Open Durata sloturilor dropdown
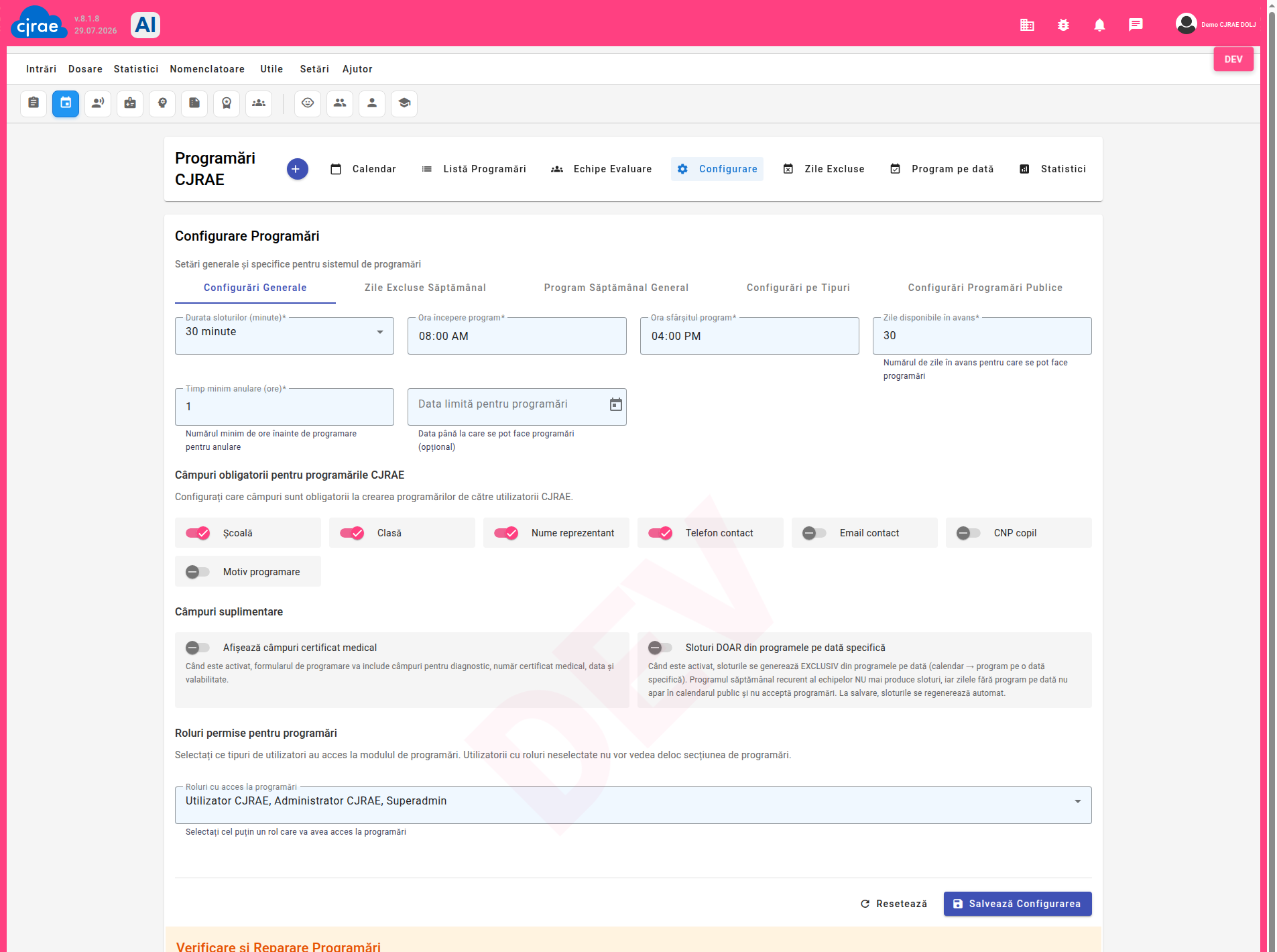 coord(284,336)
